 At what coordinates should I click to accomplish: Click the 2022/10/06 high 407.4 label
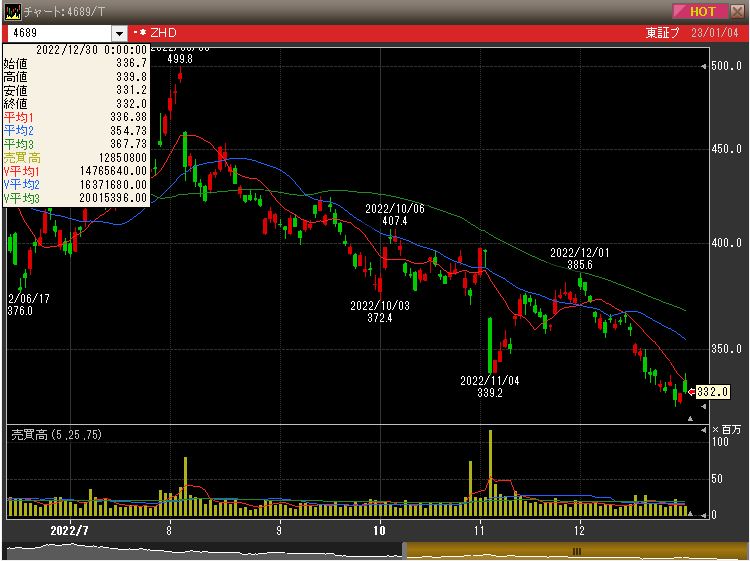pos(394,215)
